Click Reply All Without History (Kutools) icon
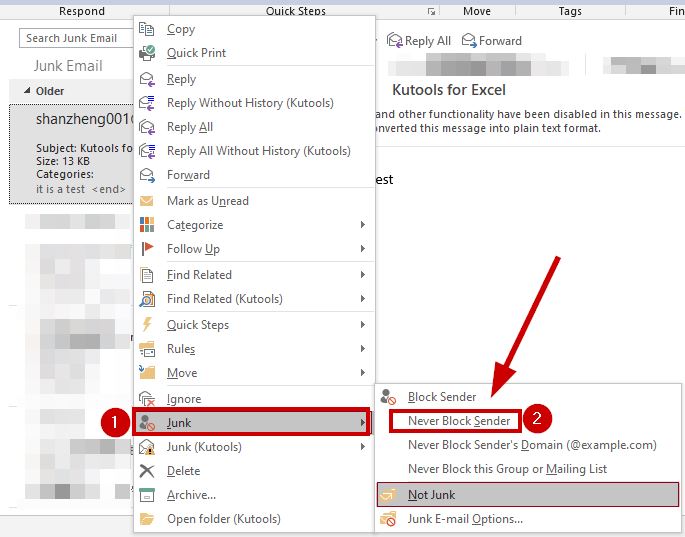The width and height of the screenshot is (685, 537). 147,151
